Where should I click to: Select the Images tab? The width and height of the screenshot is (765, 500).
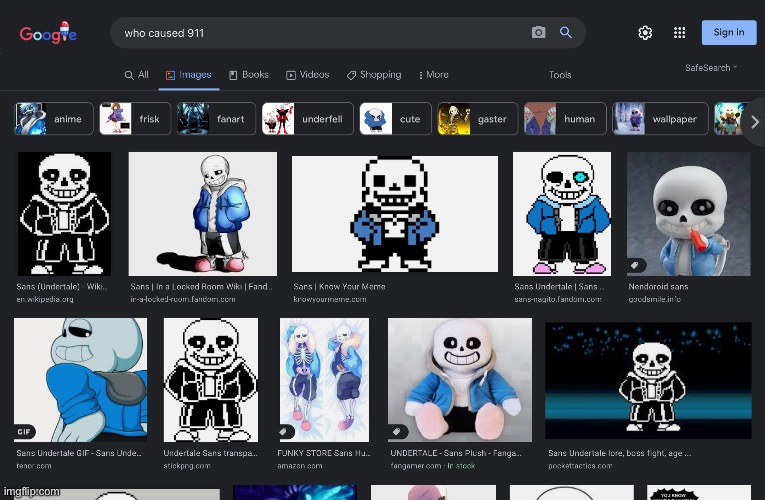[x=188, y=75]
